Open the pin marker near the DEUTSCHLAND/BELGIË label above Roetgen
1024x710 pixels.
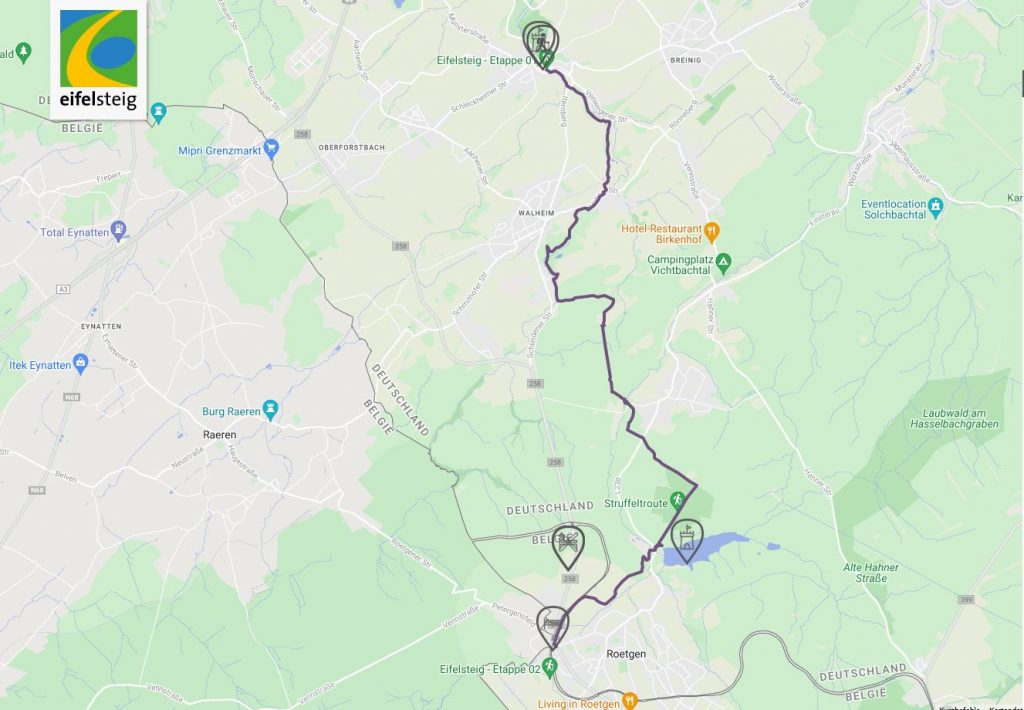click(x=568, y=547)
